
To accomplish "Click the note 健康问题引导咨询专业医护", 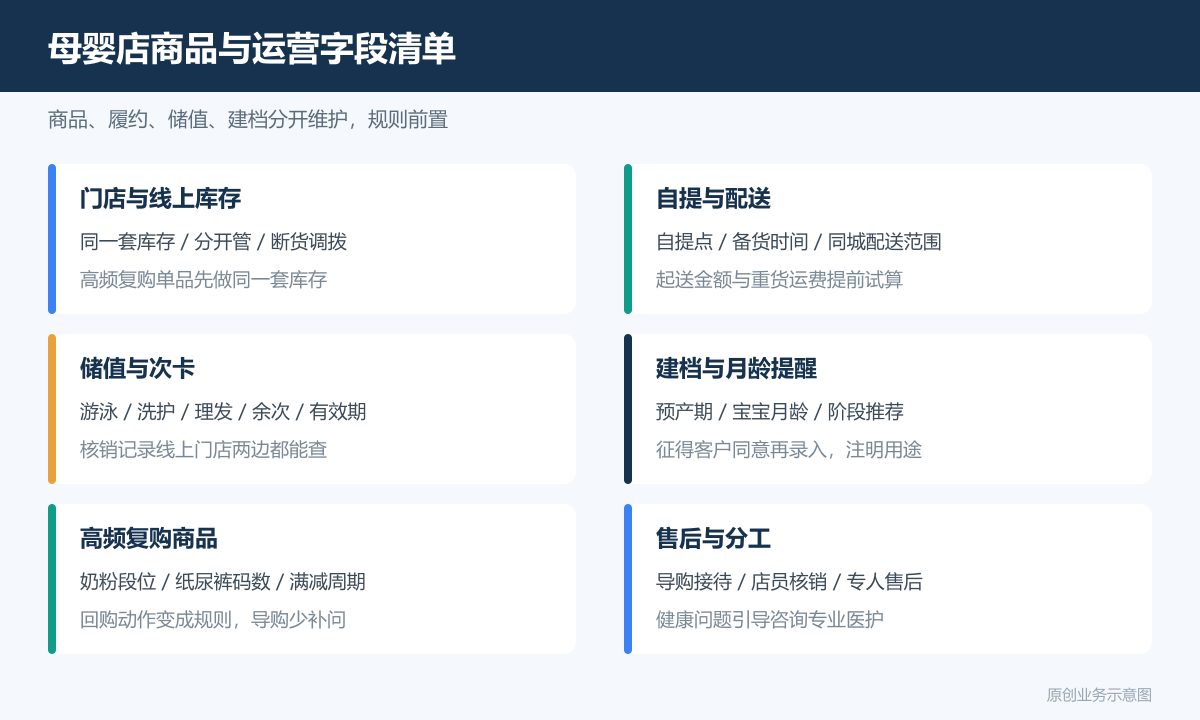I will click(770, 620).
